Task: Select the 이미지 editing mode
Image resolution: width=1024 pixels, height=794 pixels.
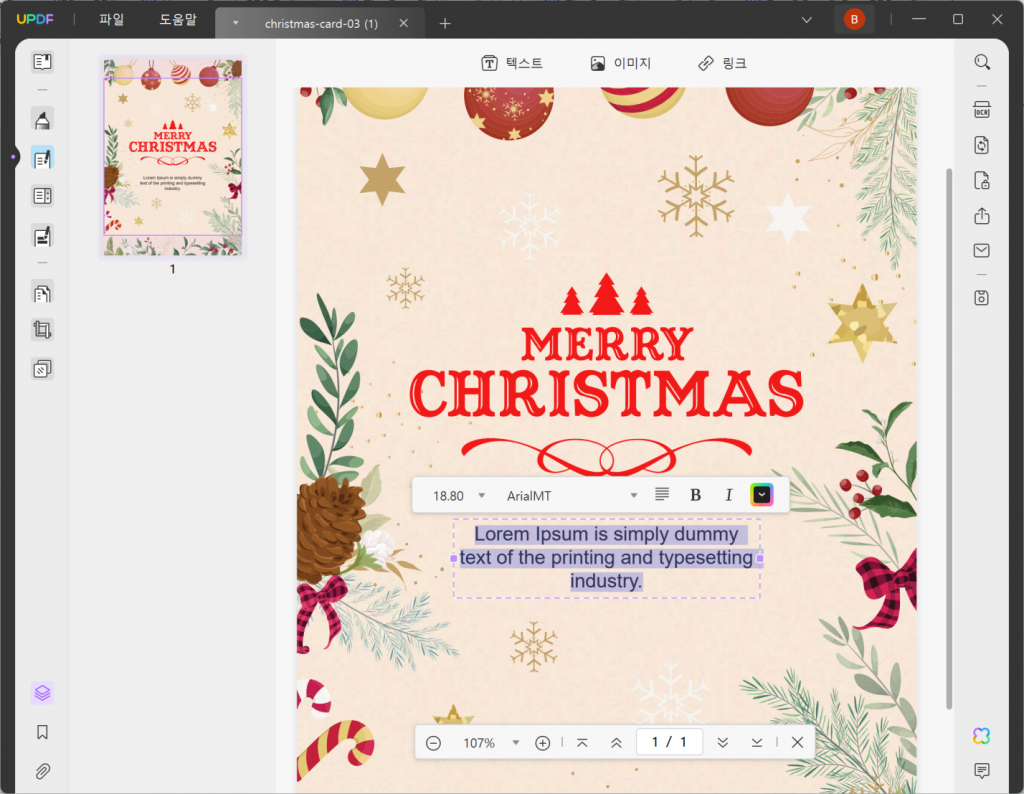Action: 621,62
